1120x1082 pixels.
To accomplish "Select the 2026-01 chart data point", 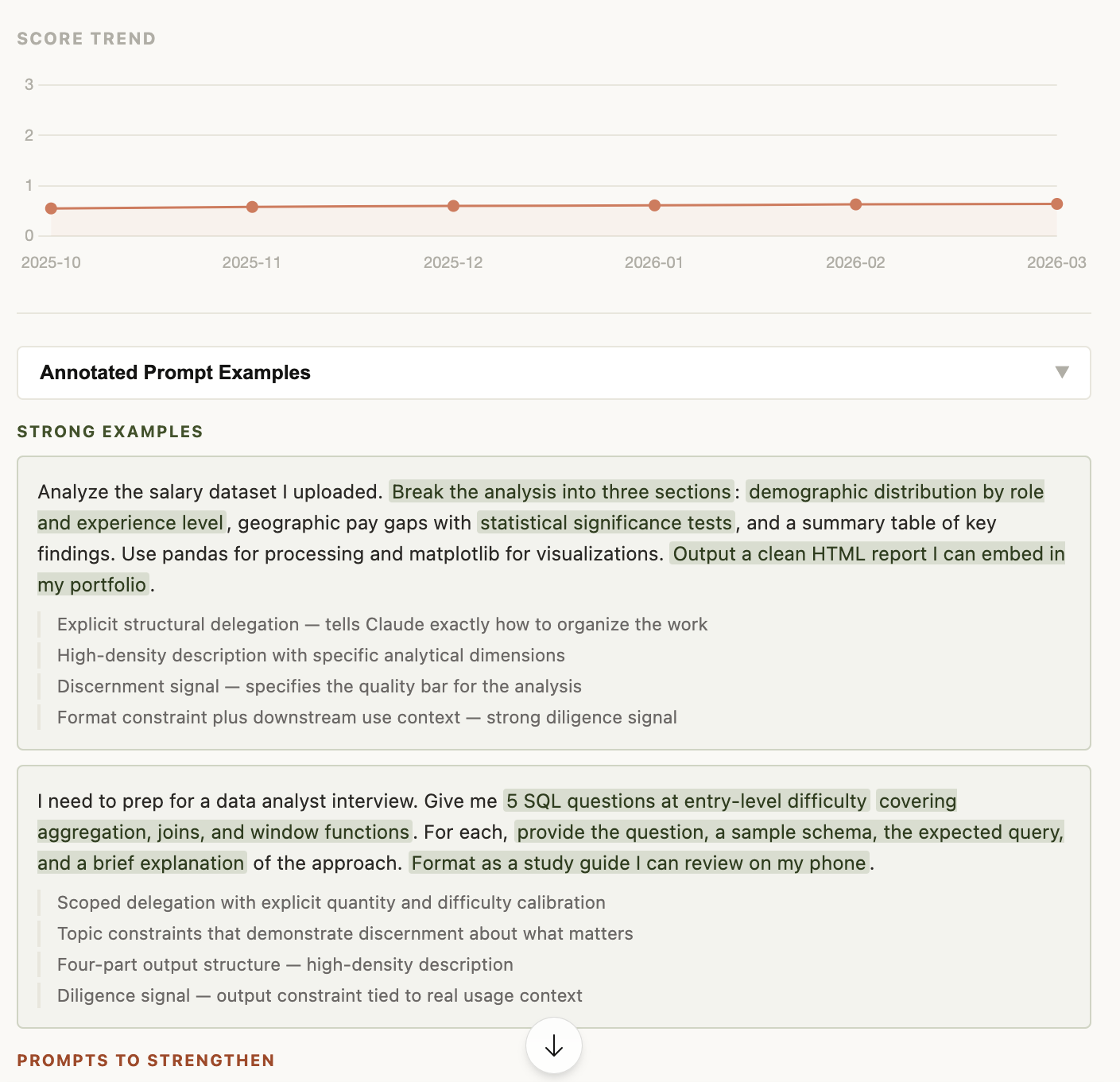I will point(654,205).
